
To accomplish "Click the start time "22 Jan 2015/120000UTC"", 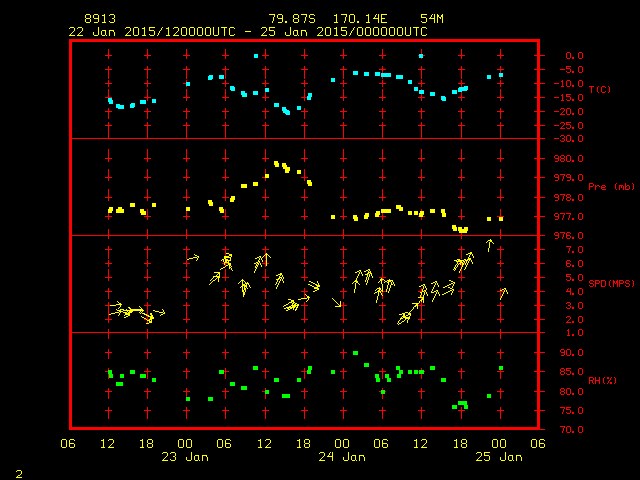I will [x=152, y=32].
